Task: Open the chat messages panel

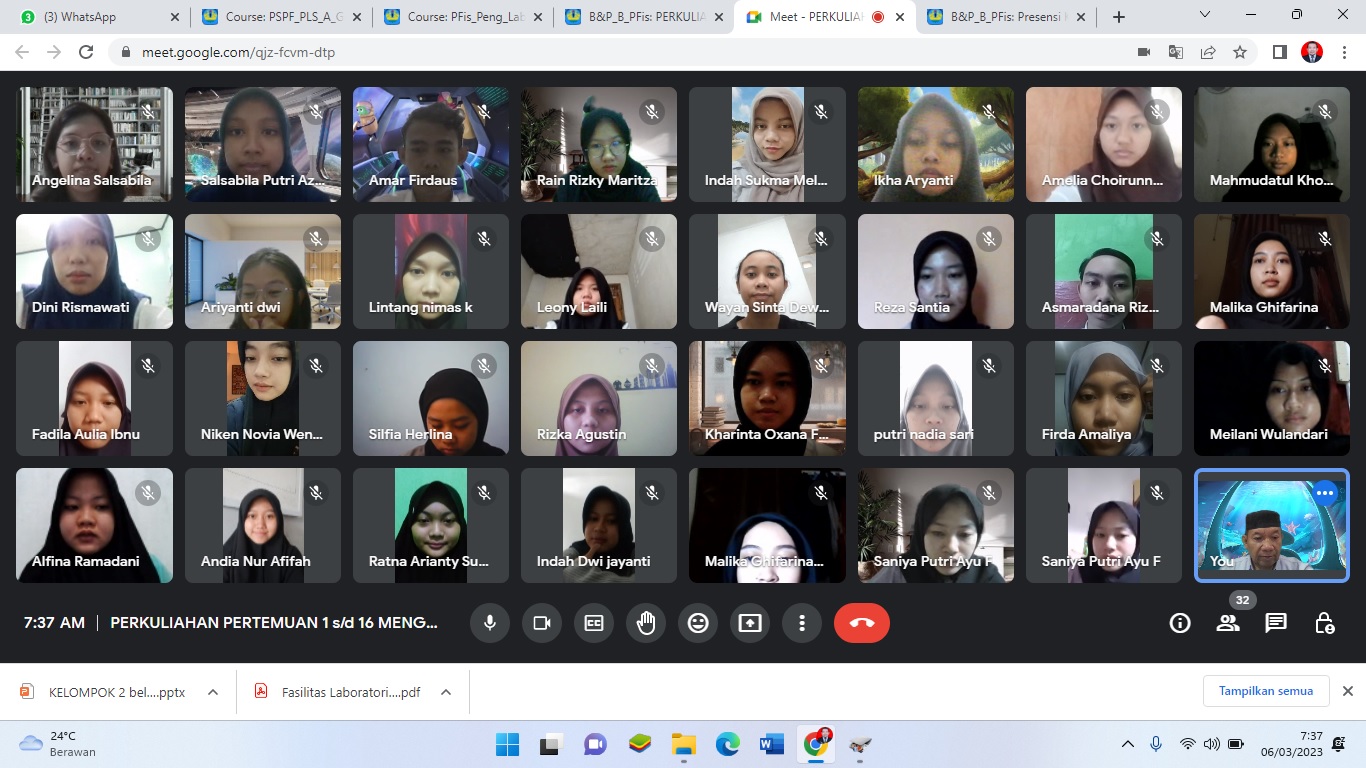Action: pos(1276,623)
